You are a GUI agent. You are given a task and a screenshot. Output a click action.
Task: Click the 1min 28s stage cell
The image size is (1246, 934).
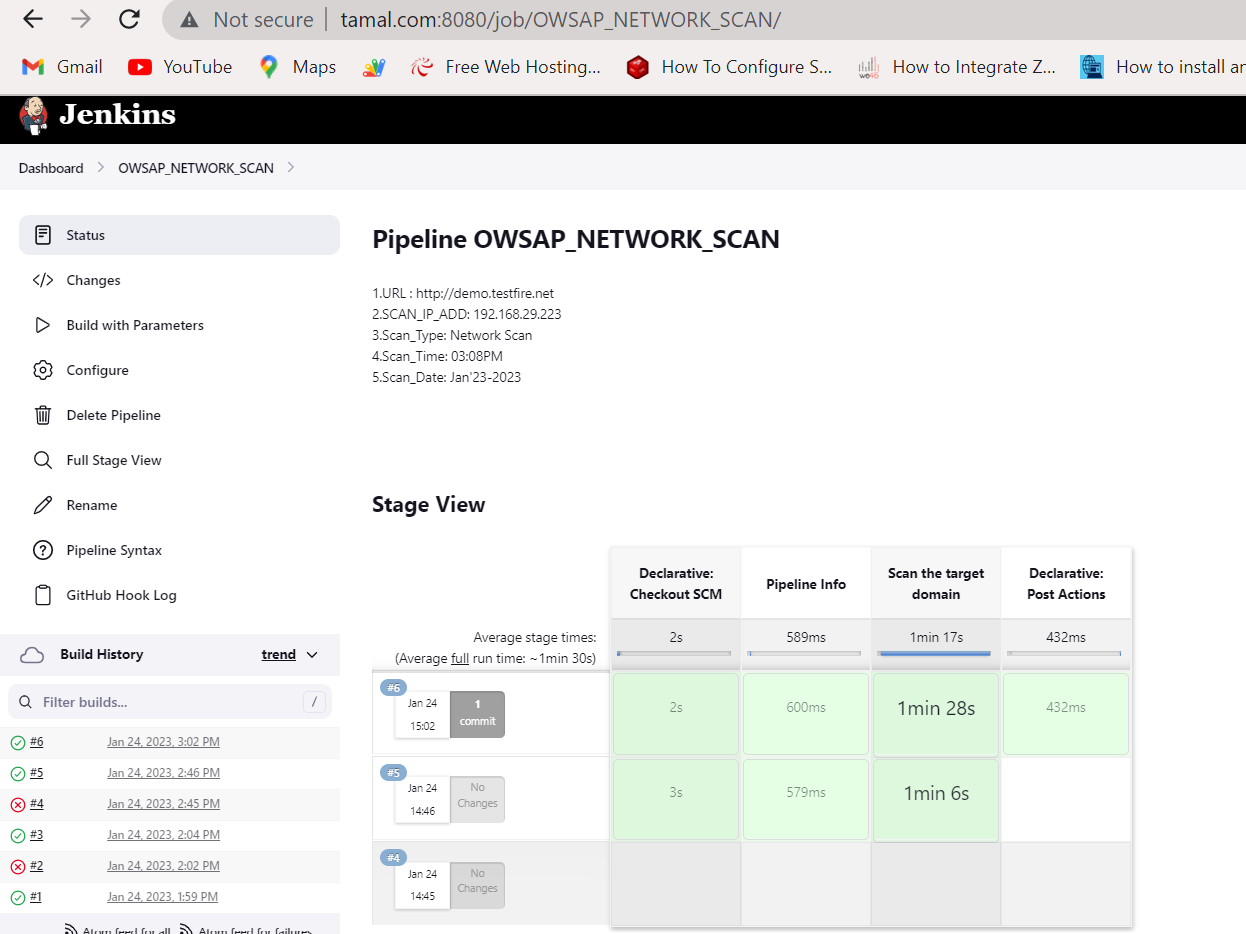click(935, 709)
